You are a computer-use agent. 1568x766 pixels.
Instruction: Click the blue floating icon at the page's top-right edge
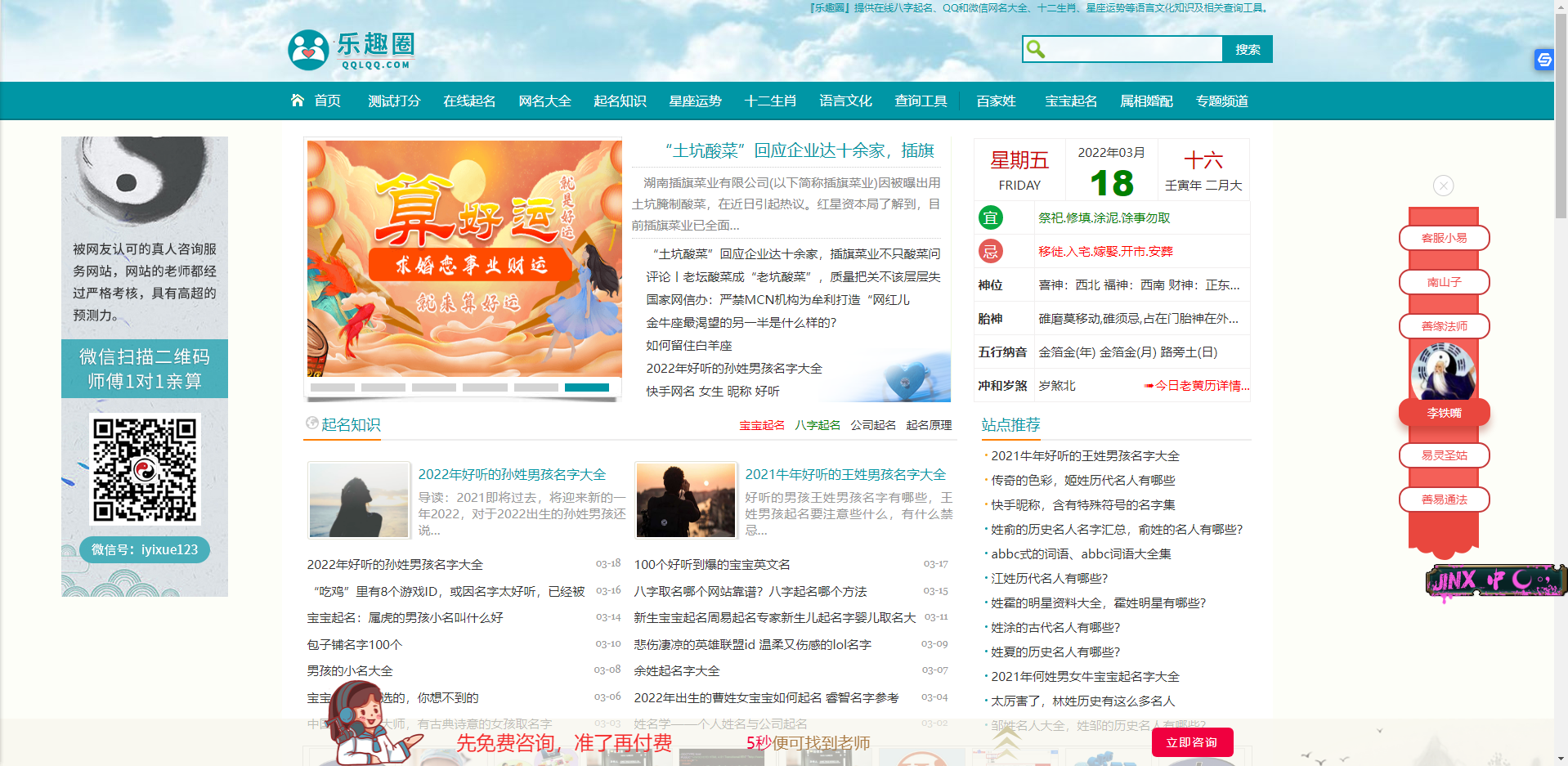point(1544,60)
